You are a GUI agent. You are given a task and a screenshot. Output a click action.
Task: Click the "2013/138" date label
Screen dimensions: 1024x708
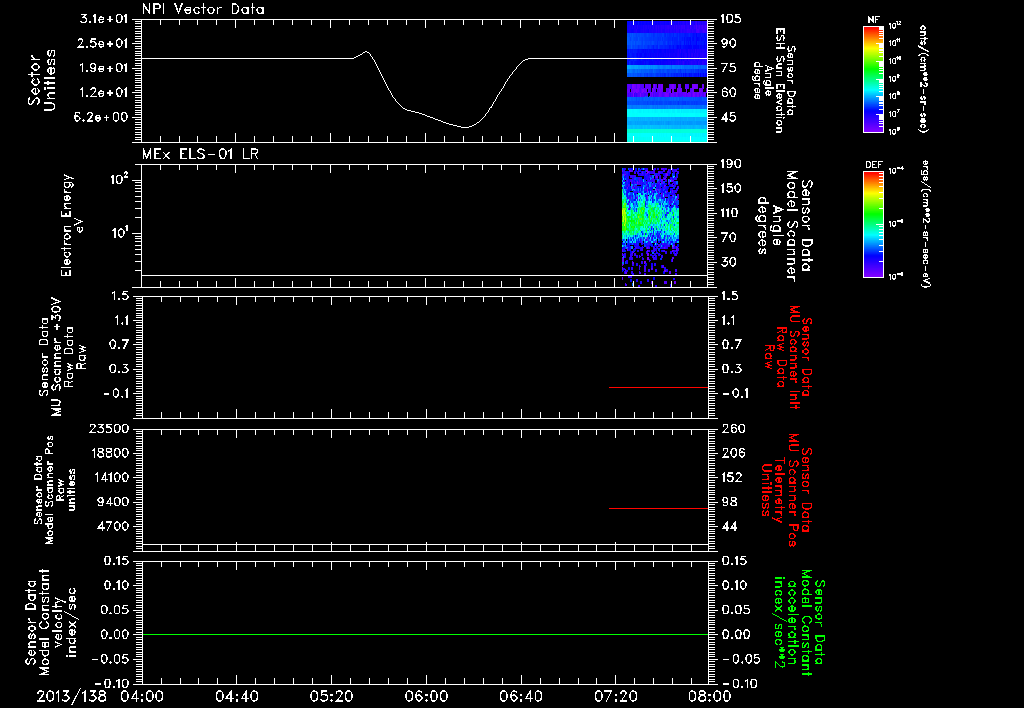pos(71,696)
